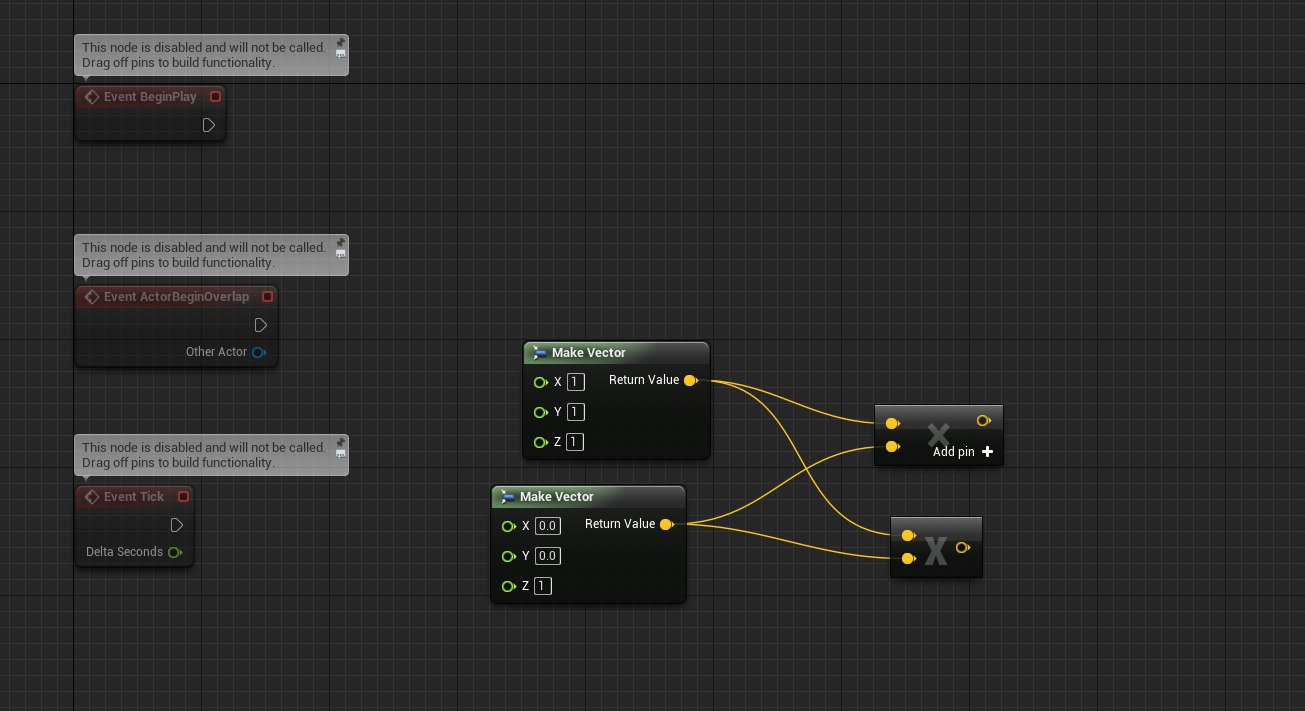1305x711 pixels.
Task: Edit the X value field showing 0.0 in lower Make Vector
Action: click(x=548, y=525)
